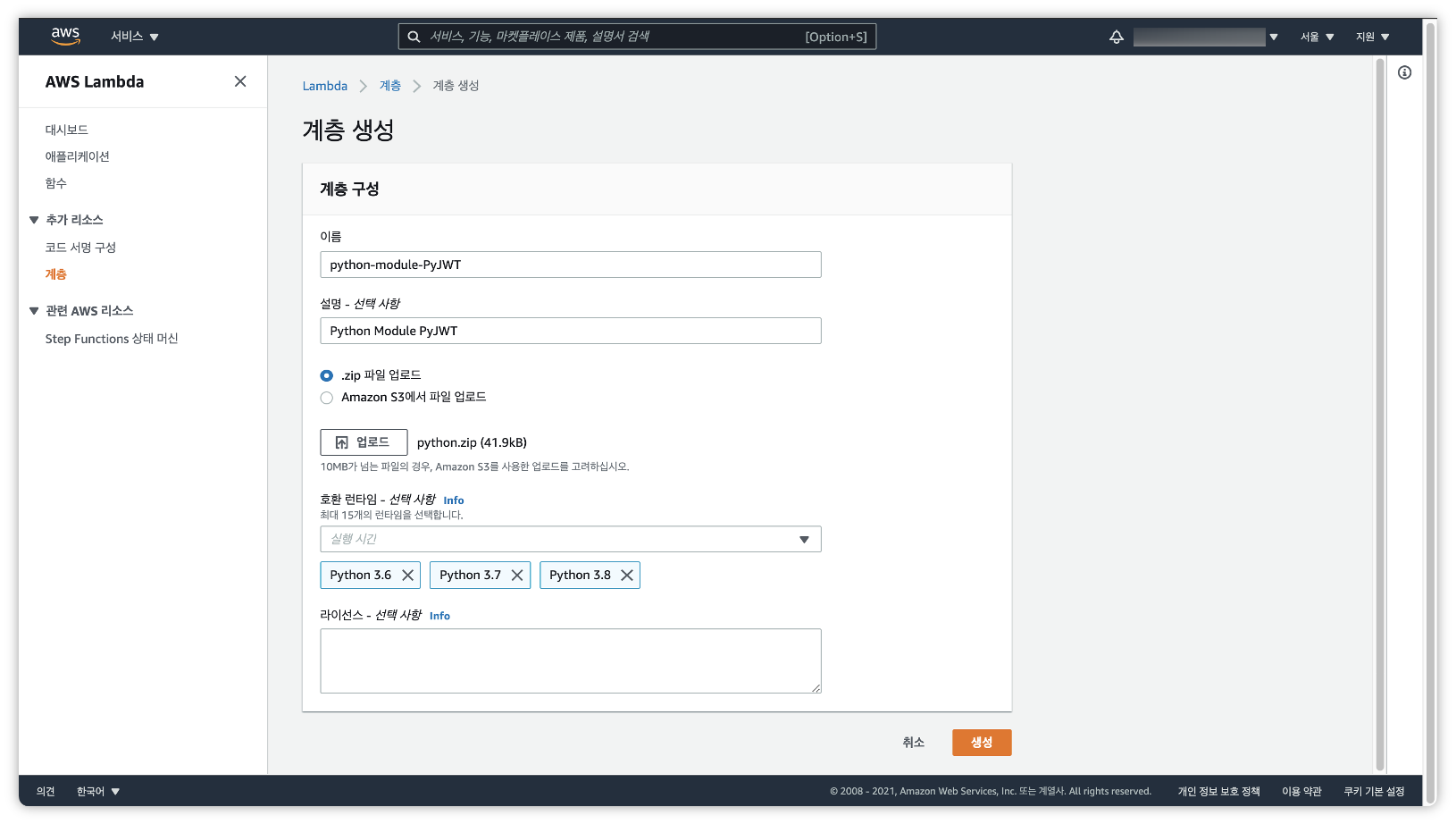Open 함수 in sidebar
The image size is (1456, 824).
[56, 183]
